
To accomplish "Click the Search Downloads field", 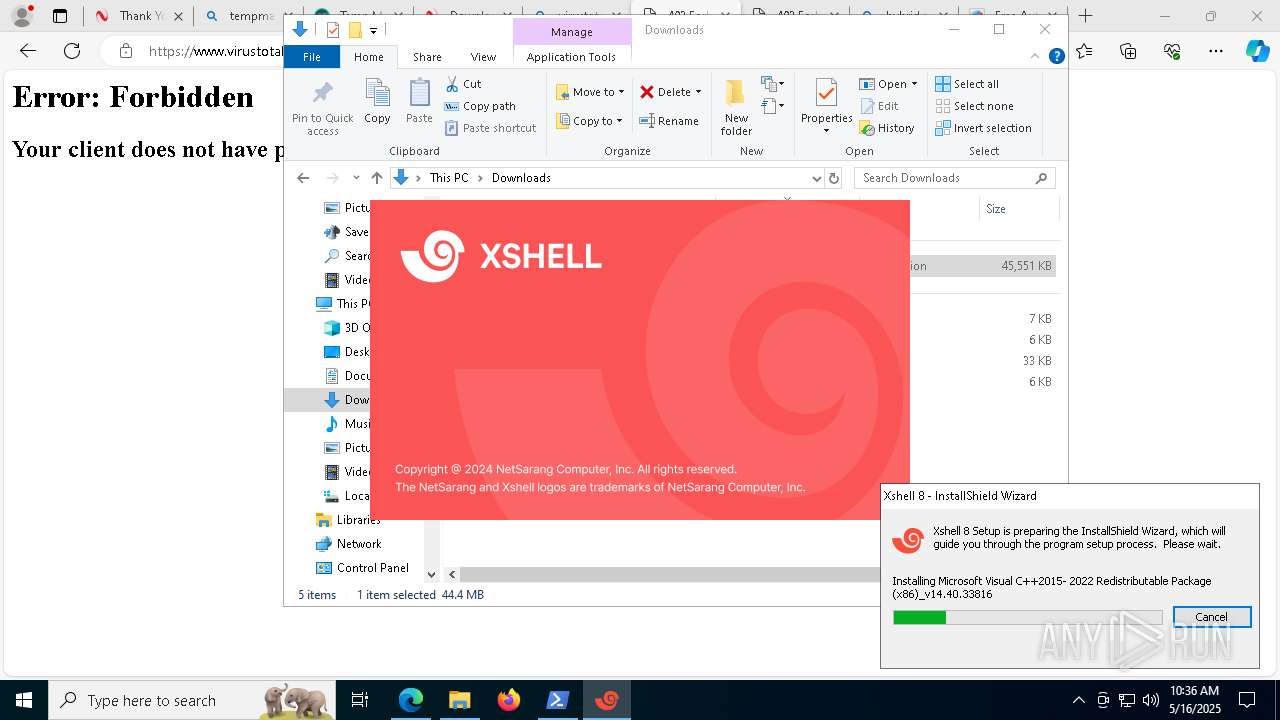I will [x=955, y=178].
